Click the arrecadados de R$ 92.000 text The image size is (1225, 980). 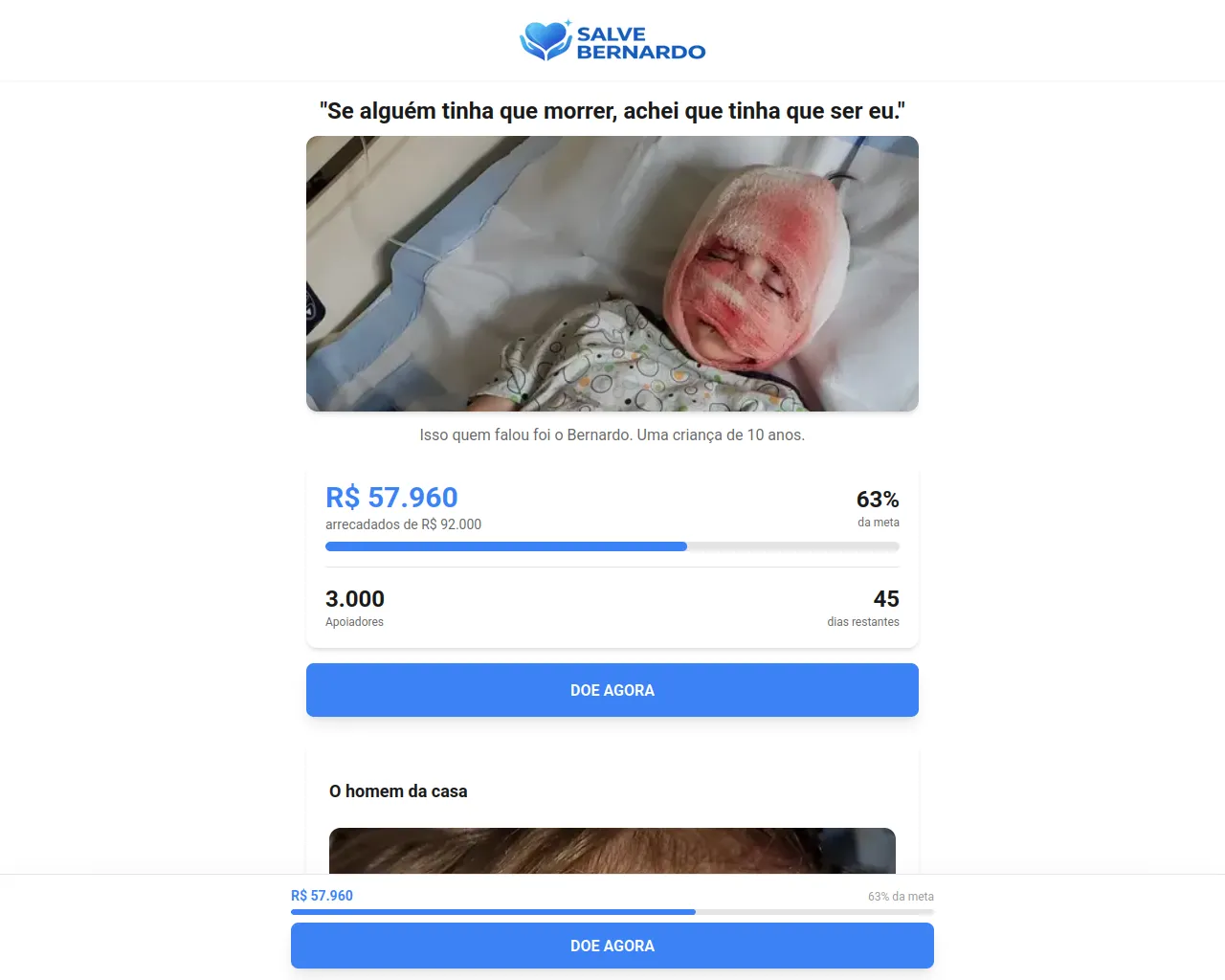[403, 524]
